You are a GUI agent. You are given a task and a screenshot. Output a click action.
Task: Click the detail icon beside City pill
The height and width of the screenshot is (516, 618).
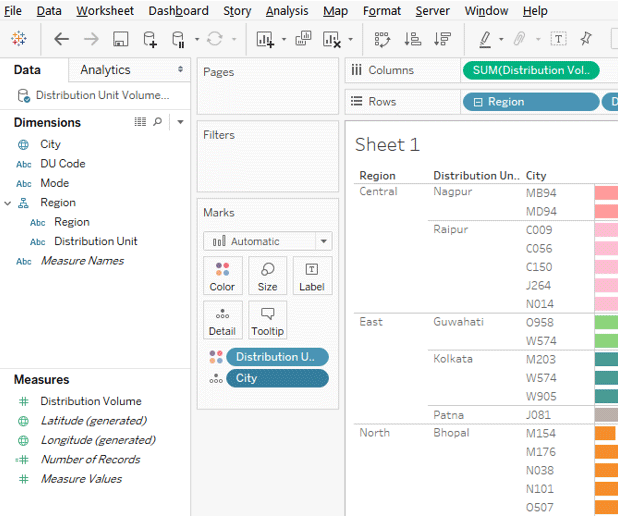click(216, 378)
